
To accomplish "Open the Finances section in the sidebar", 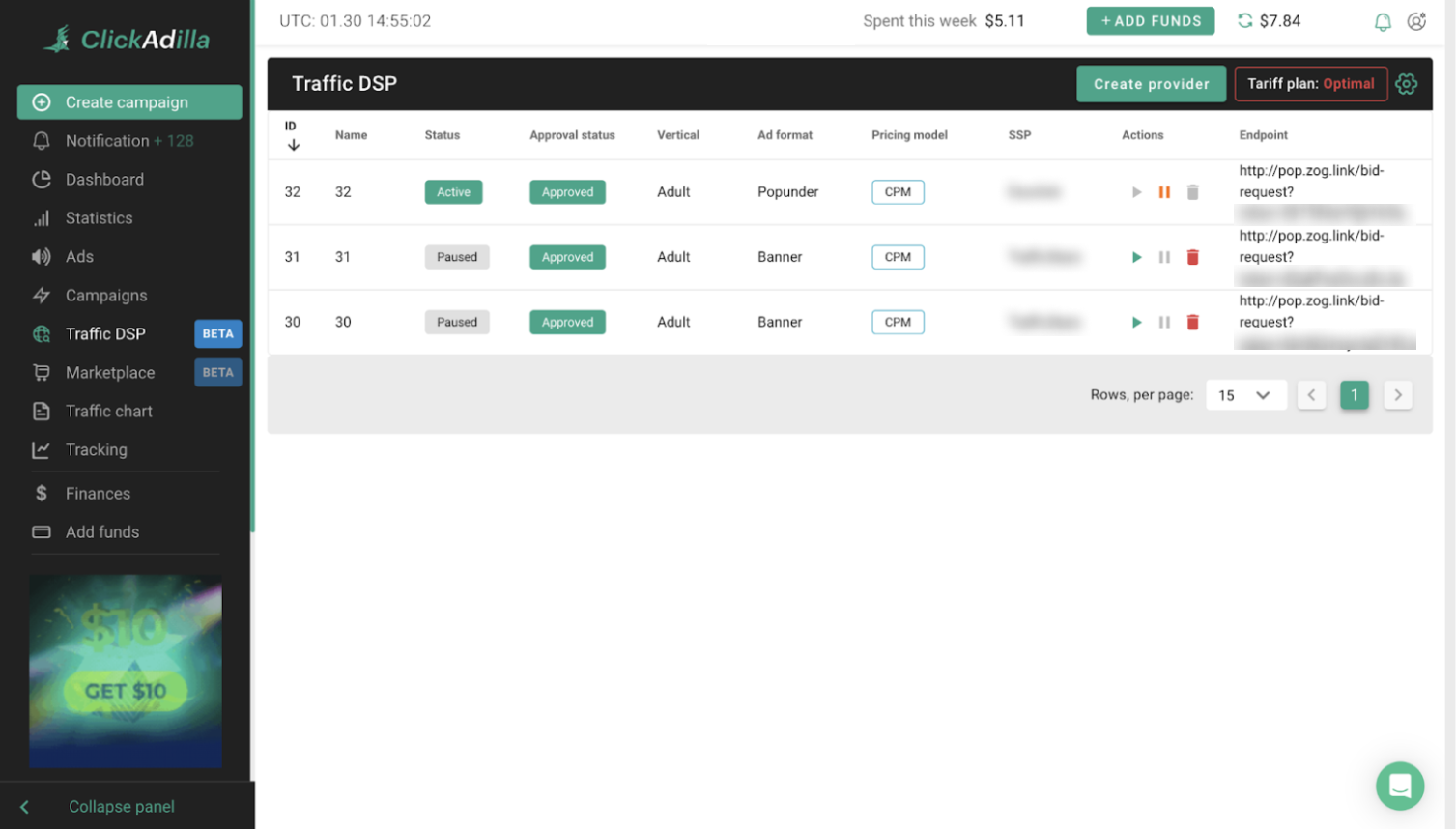I will (97, 493).
